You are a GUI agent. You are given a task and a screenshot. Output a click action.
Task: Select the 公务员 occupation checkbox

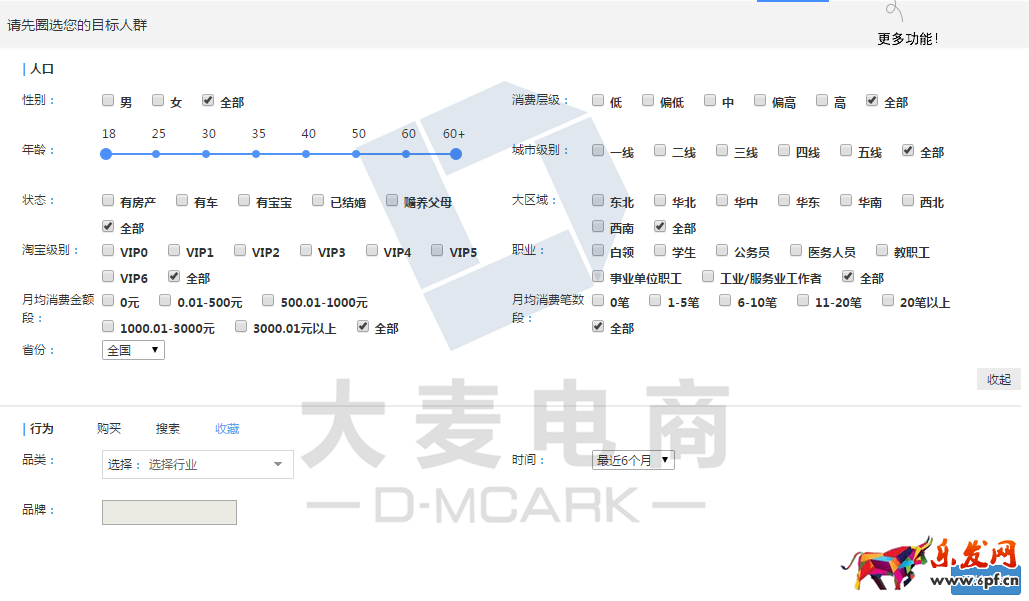coord(722,250)
